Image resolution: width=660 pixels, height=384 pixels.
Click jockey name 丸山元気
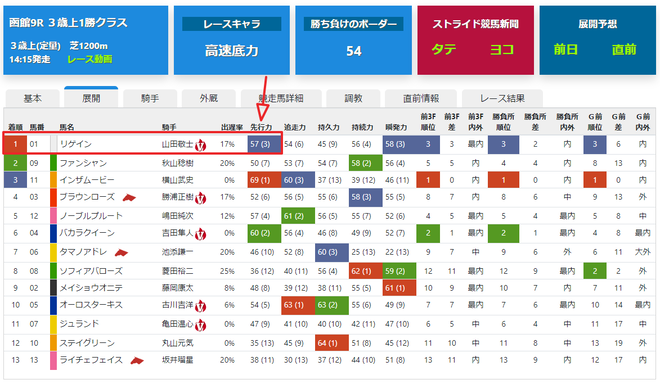point(178,343)
